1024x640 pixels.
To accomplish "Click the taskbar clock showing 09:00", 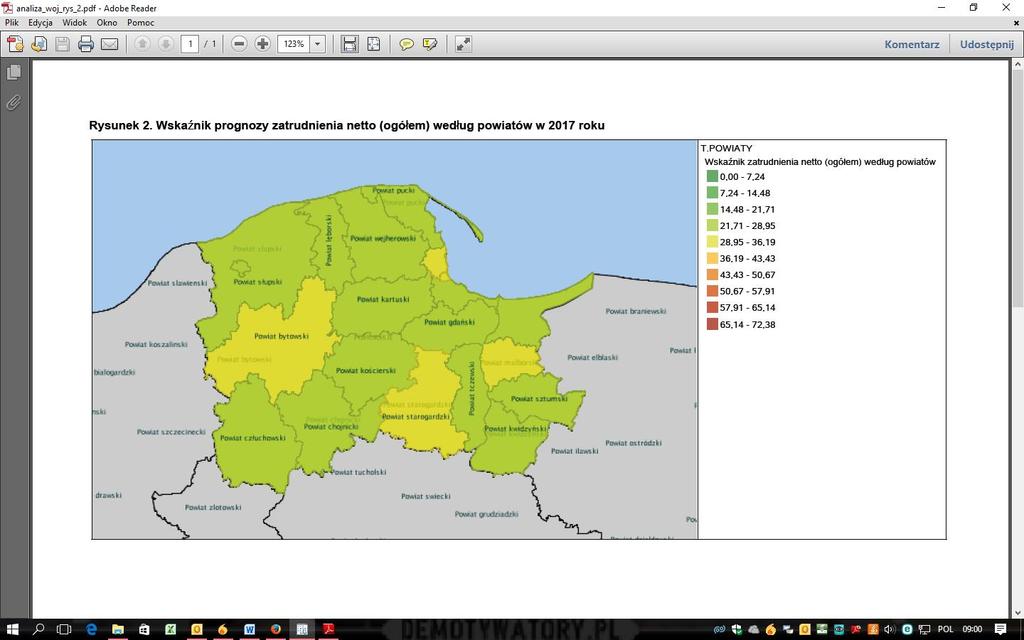I will click(x=972, y=630).
